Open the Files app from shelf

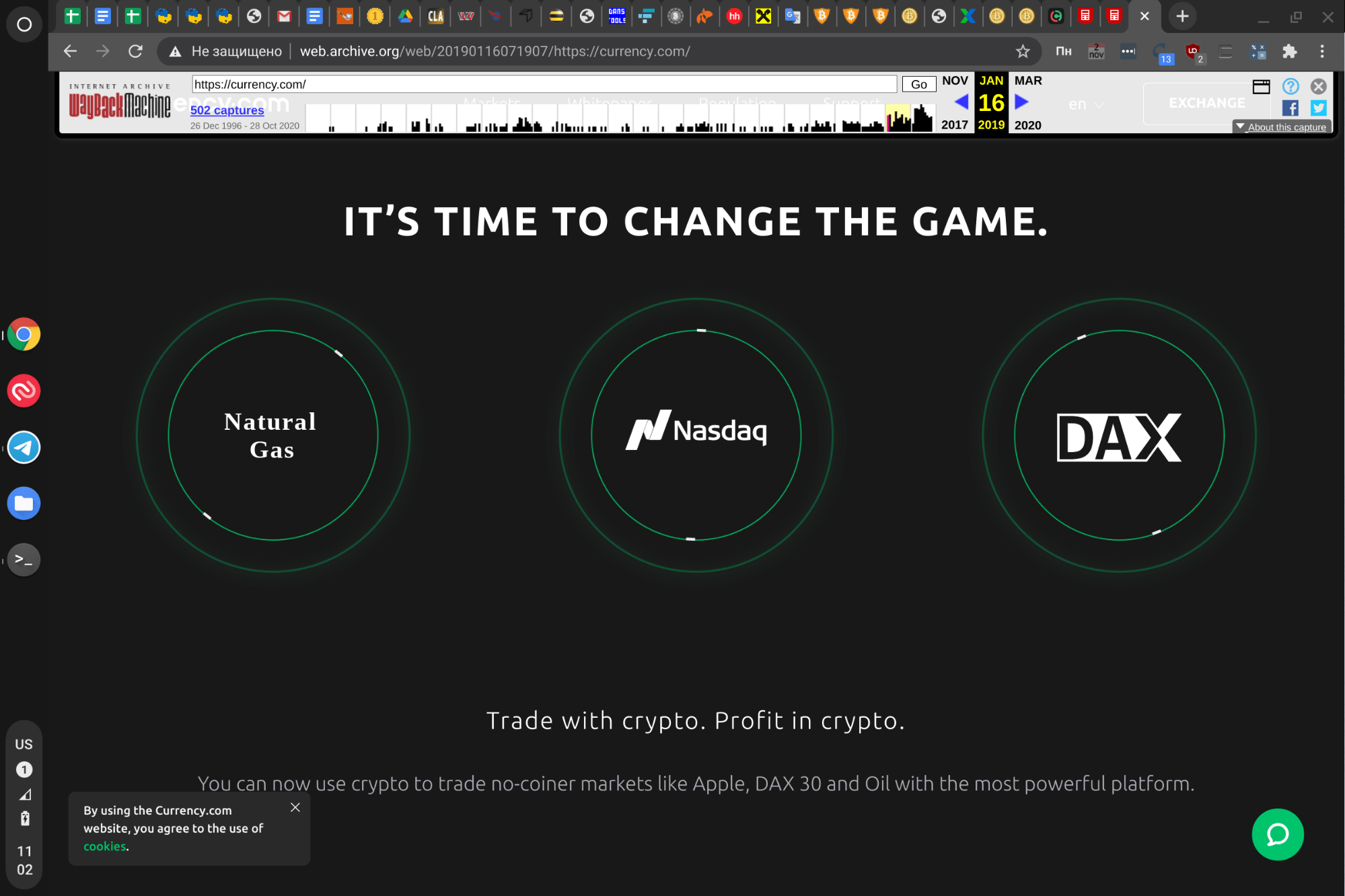tap(24, 503)
